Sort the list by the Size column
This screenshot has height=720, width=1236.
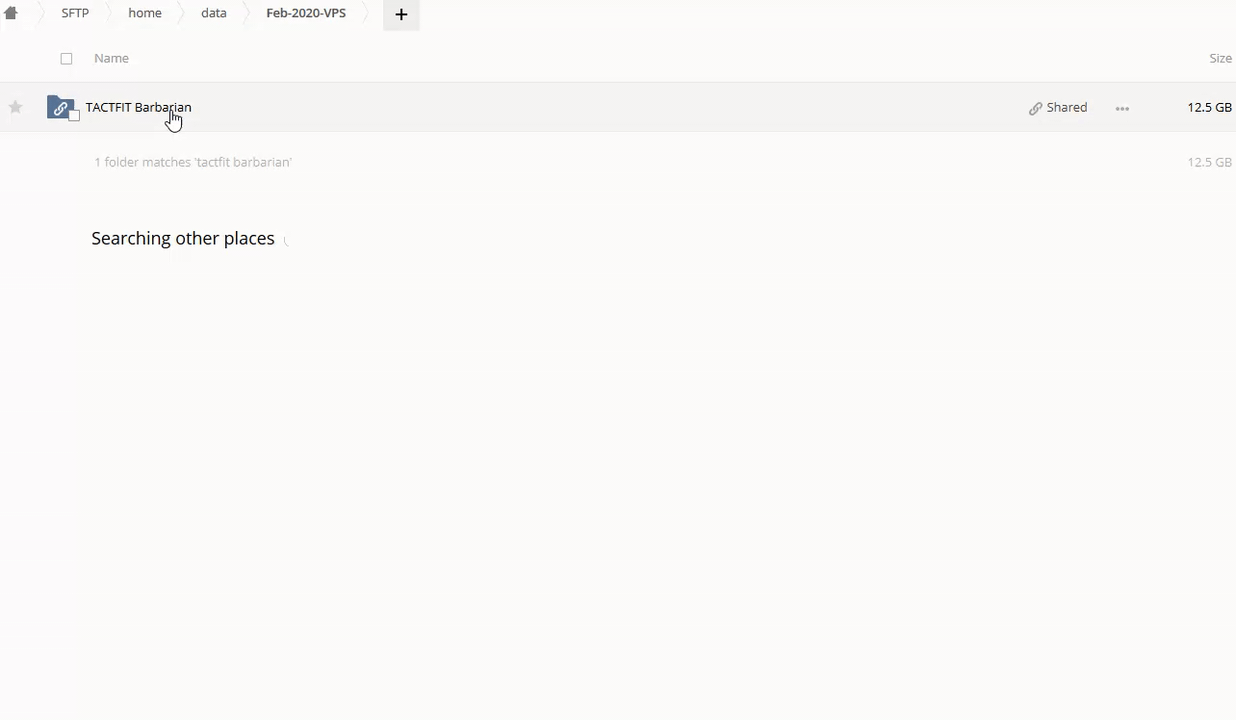pyautogui.click(x=1220, y=58)
